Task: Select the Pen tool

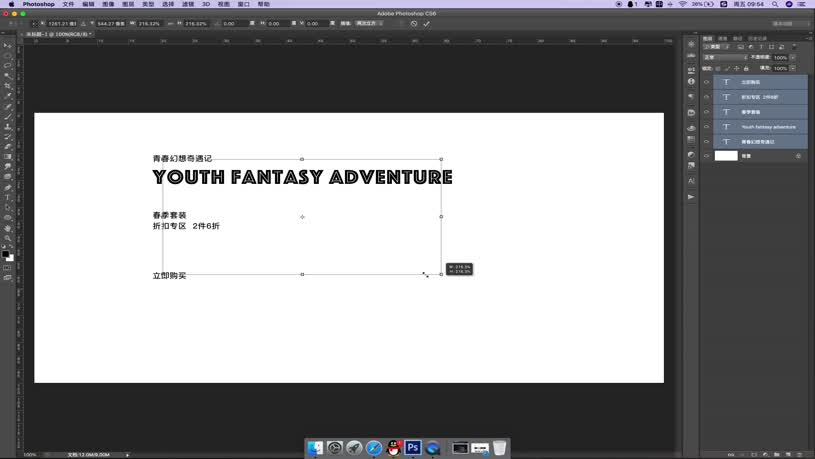Action: point(7,187)
